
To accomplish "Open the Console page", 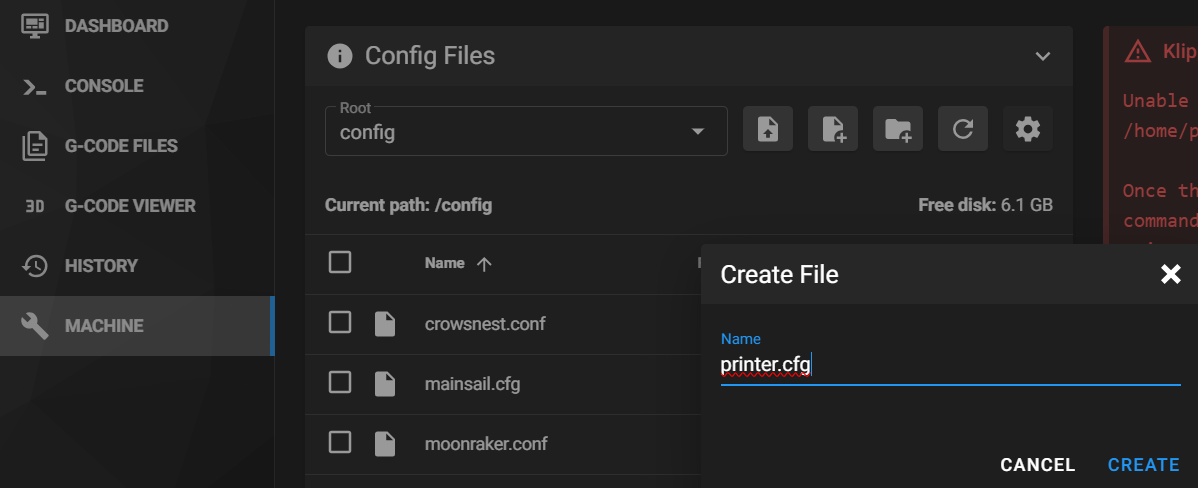I will (104, 86).
